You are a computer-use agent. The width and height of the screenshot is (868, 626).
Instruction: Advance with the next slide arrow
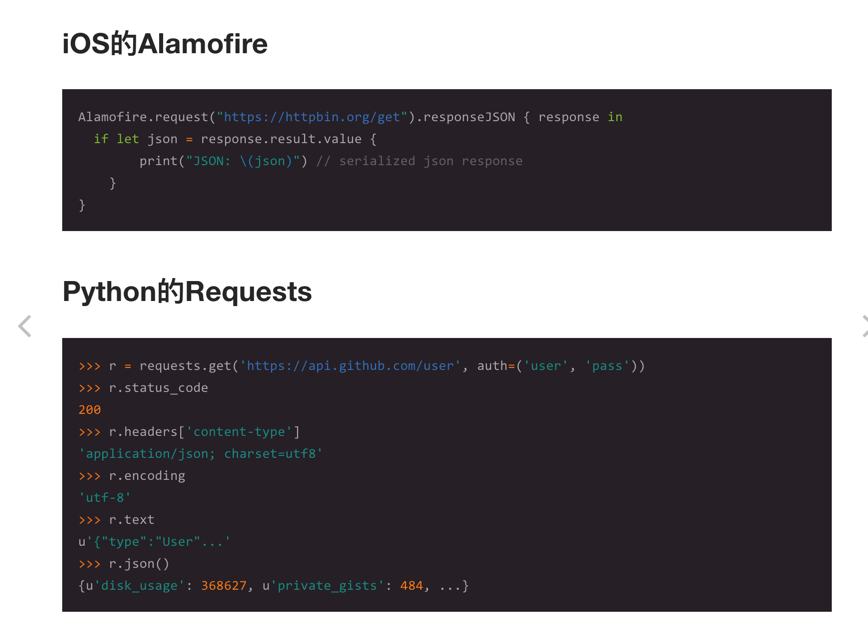(864, 326)
